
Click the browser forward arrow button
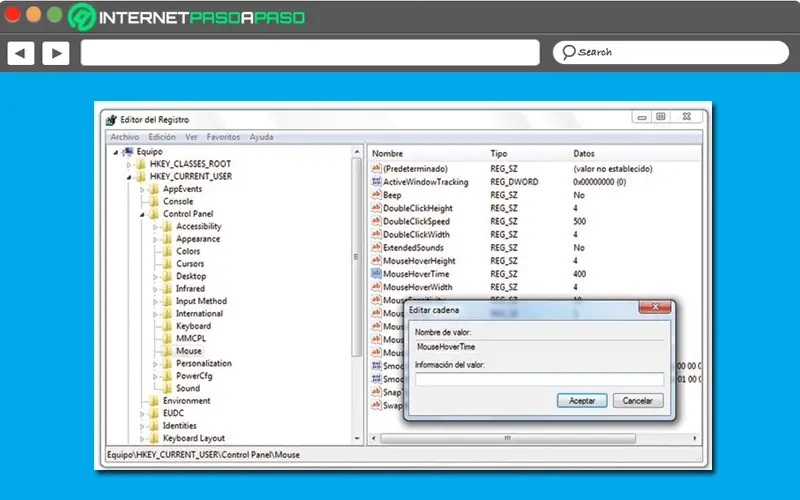click(56, 53)
